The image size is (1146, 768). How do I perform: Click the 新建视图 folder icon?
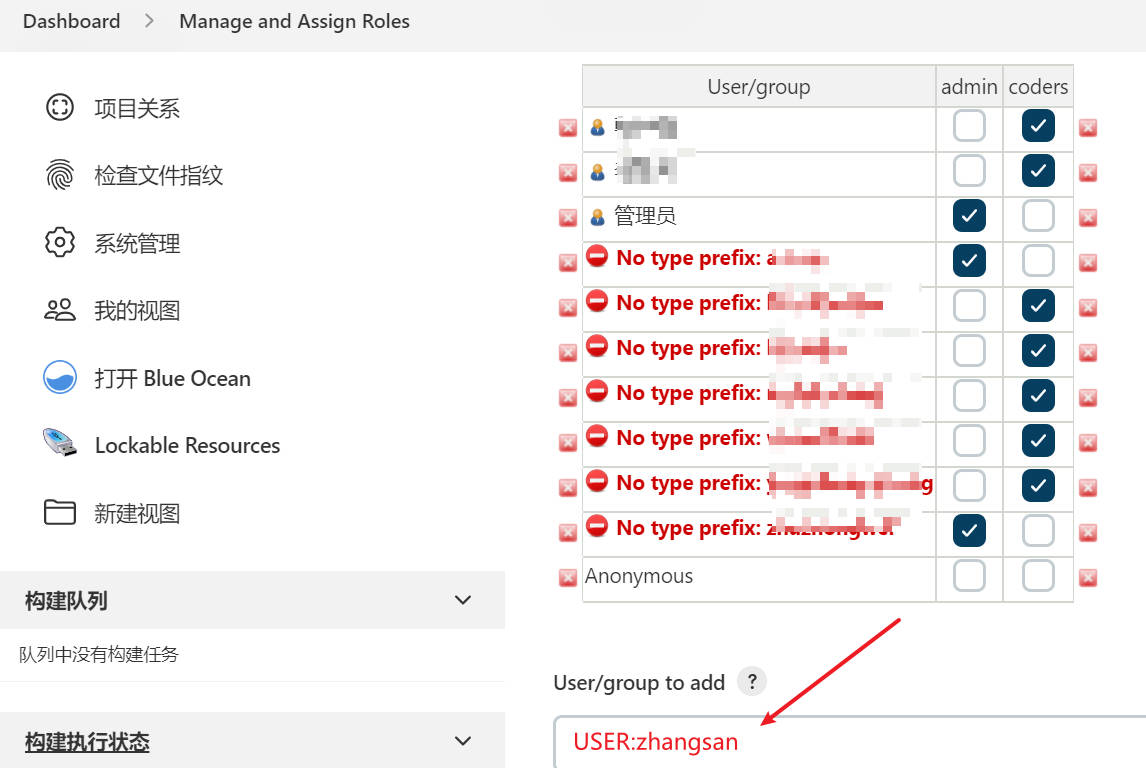pos(60,513)
